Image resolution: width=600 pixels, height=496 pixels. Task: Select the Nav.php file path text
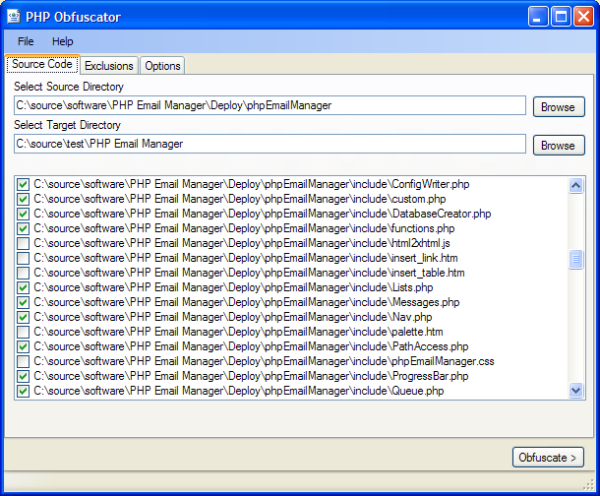coord(233,317)
